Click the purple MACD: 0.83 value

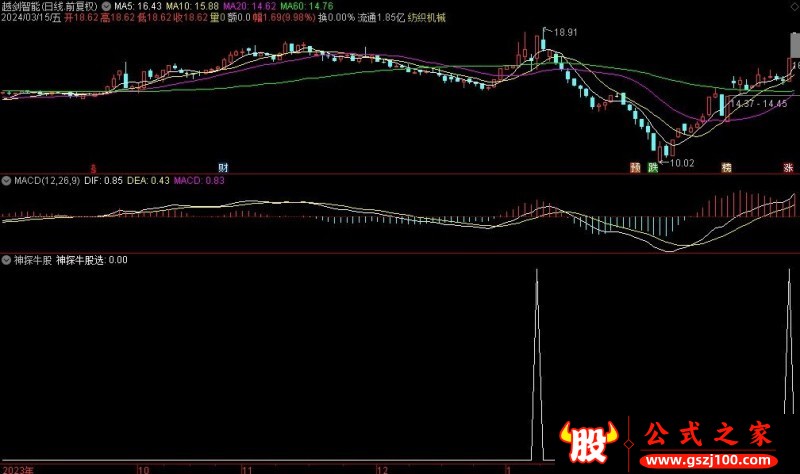[199, 181]
